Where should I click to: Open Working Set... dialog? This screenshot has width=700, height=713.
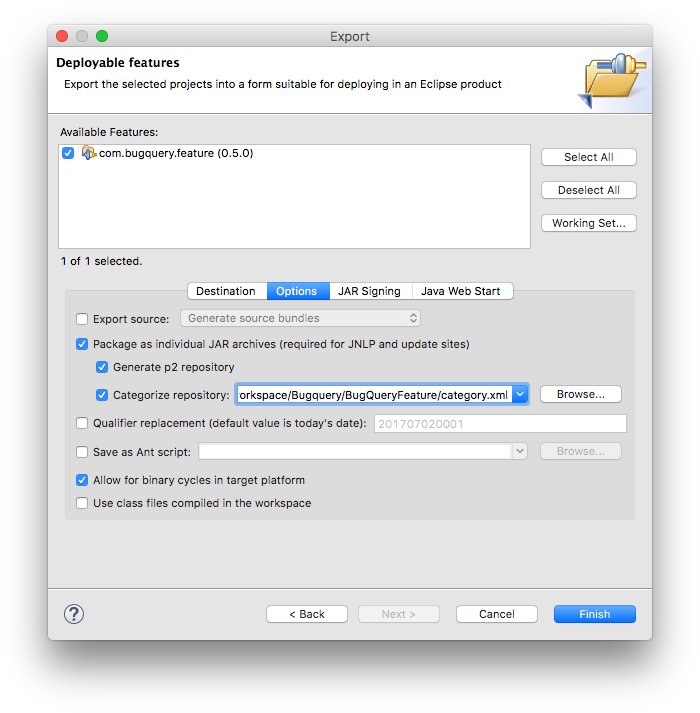(x=589, y=223)
